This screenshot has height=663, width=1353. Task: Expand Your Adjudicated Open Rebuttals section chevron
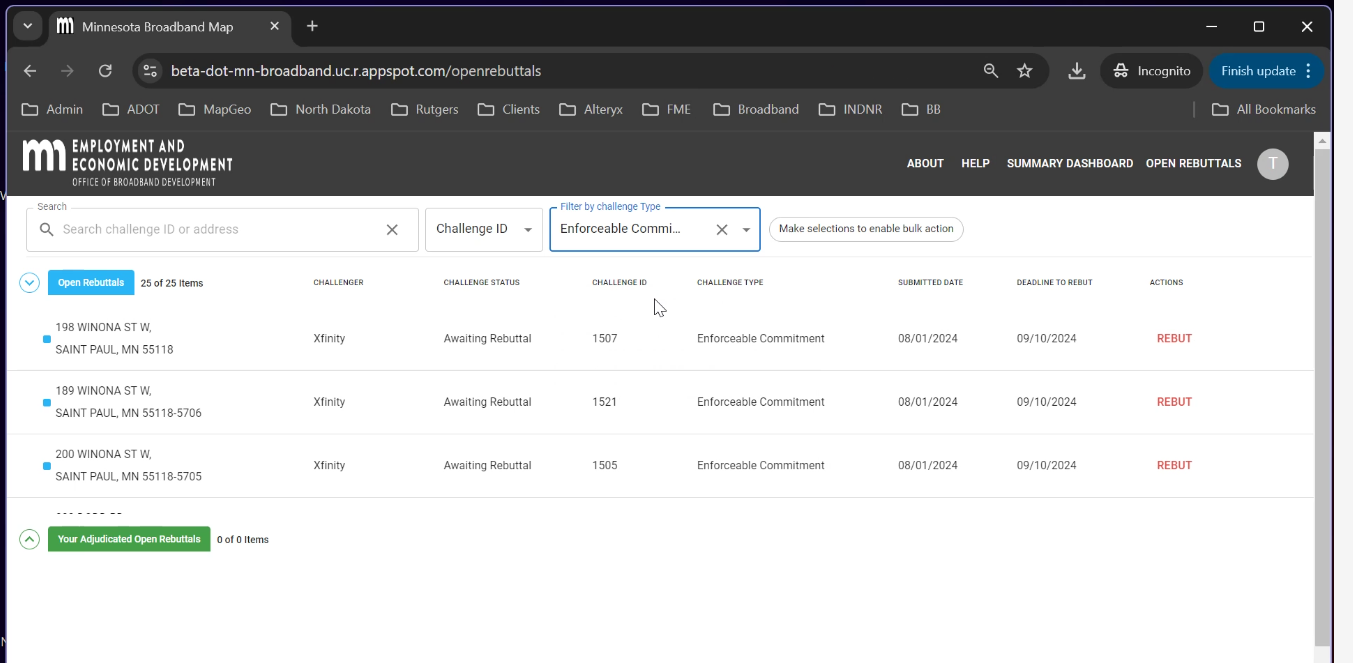29,540
